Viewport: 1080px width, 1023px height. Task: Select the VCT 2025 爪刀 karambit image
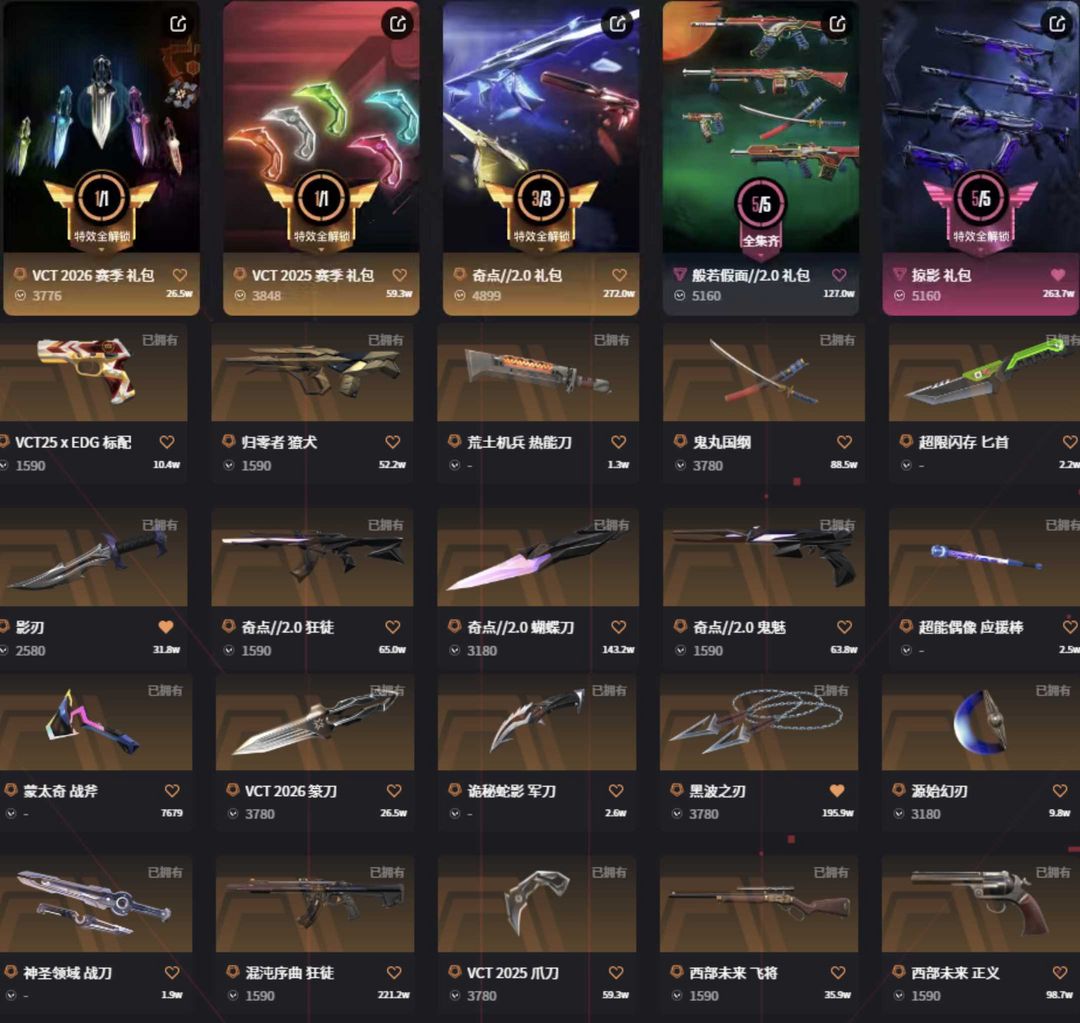(537, 904)
